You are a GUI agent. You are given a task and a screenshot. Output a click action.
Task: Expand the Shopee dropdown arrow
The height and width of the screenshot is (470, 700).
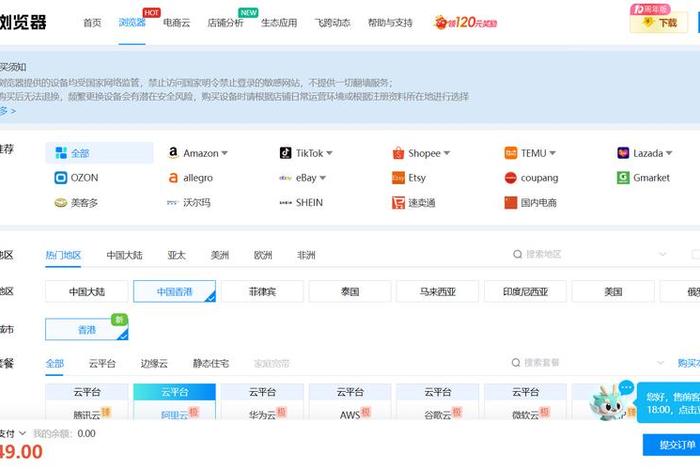click(446, 153)
